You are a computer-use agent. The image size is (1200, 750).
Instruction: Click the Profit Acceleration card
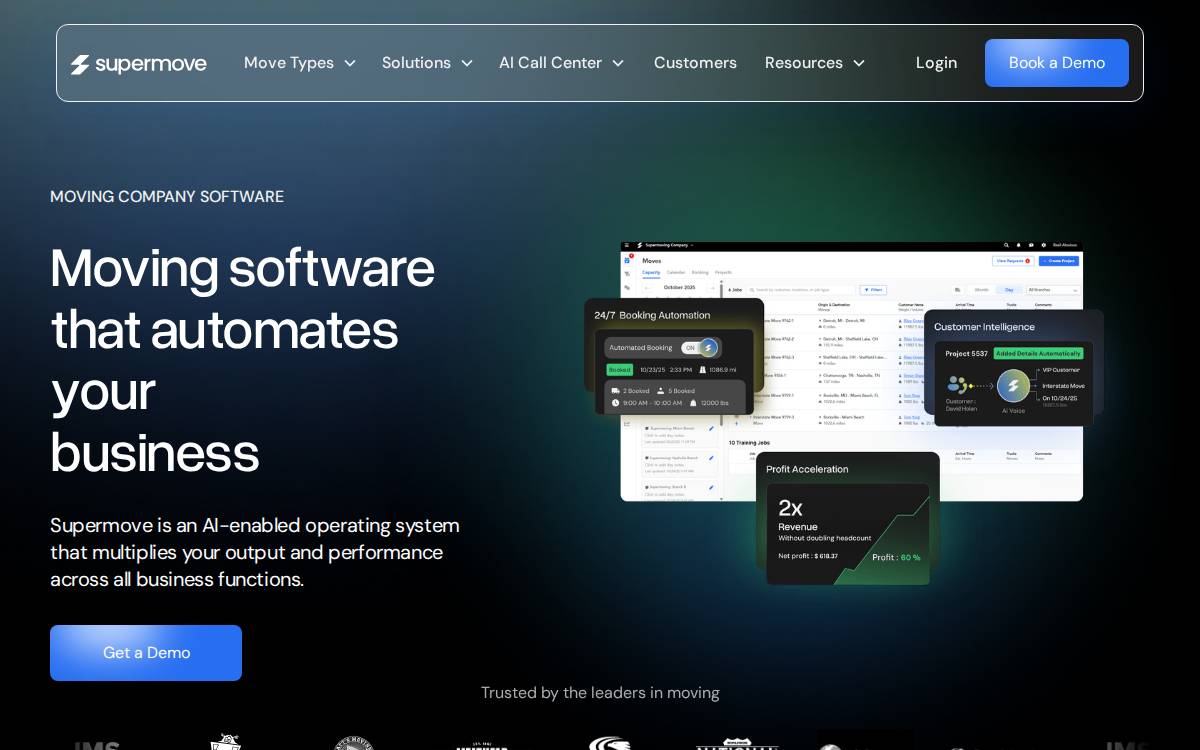click(848, 519)
